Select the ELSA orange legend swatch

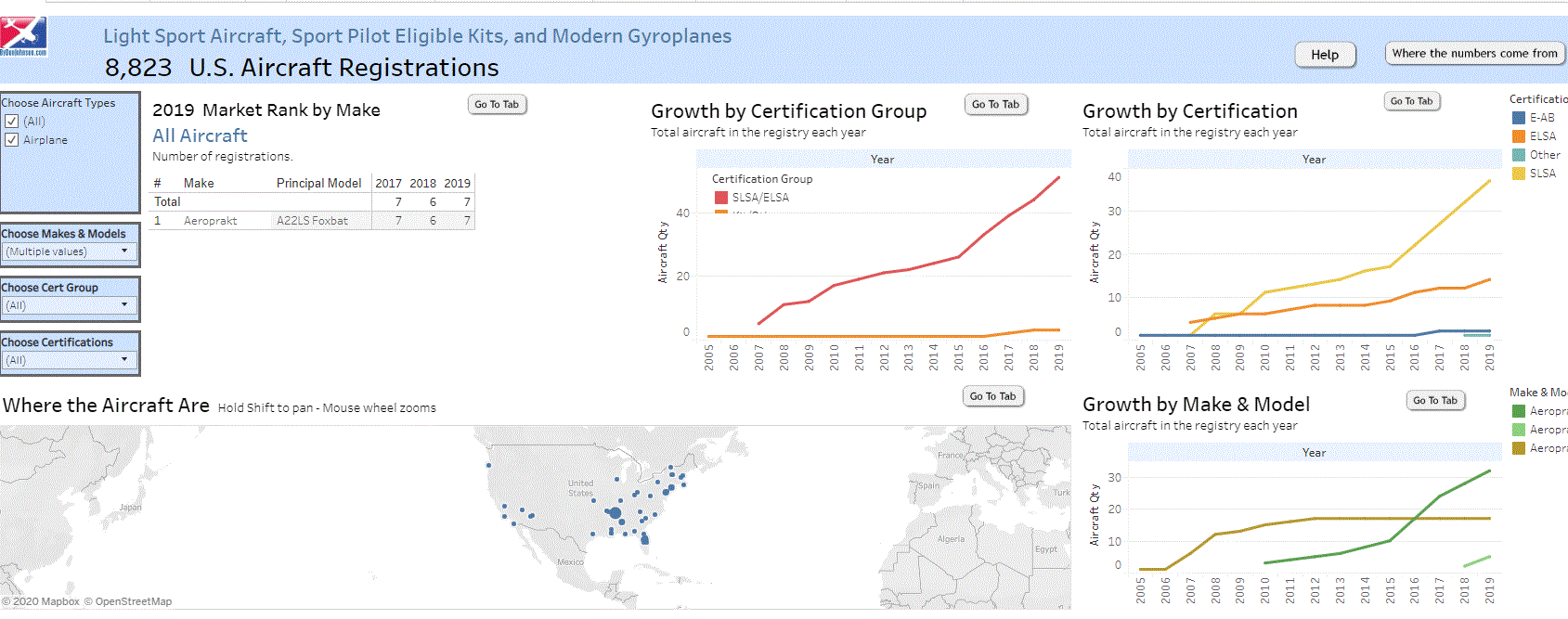point(1519,136)
